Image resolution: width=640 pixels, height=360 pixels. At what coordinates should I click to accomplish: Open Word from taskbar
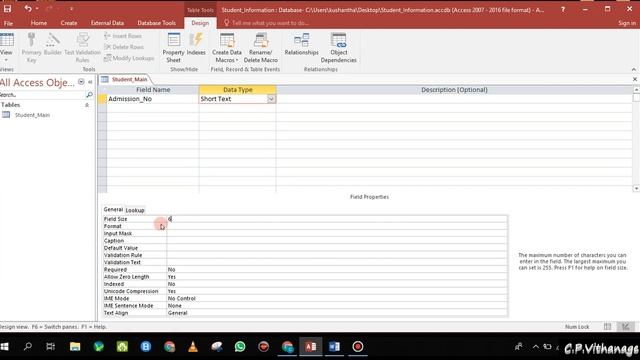[x=334, y=347]
